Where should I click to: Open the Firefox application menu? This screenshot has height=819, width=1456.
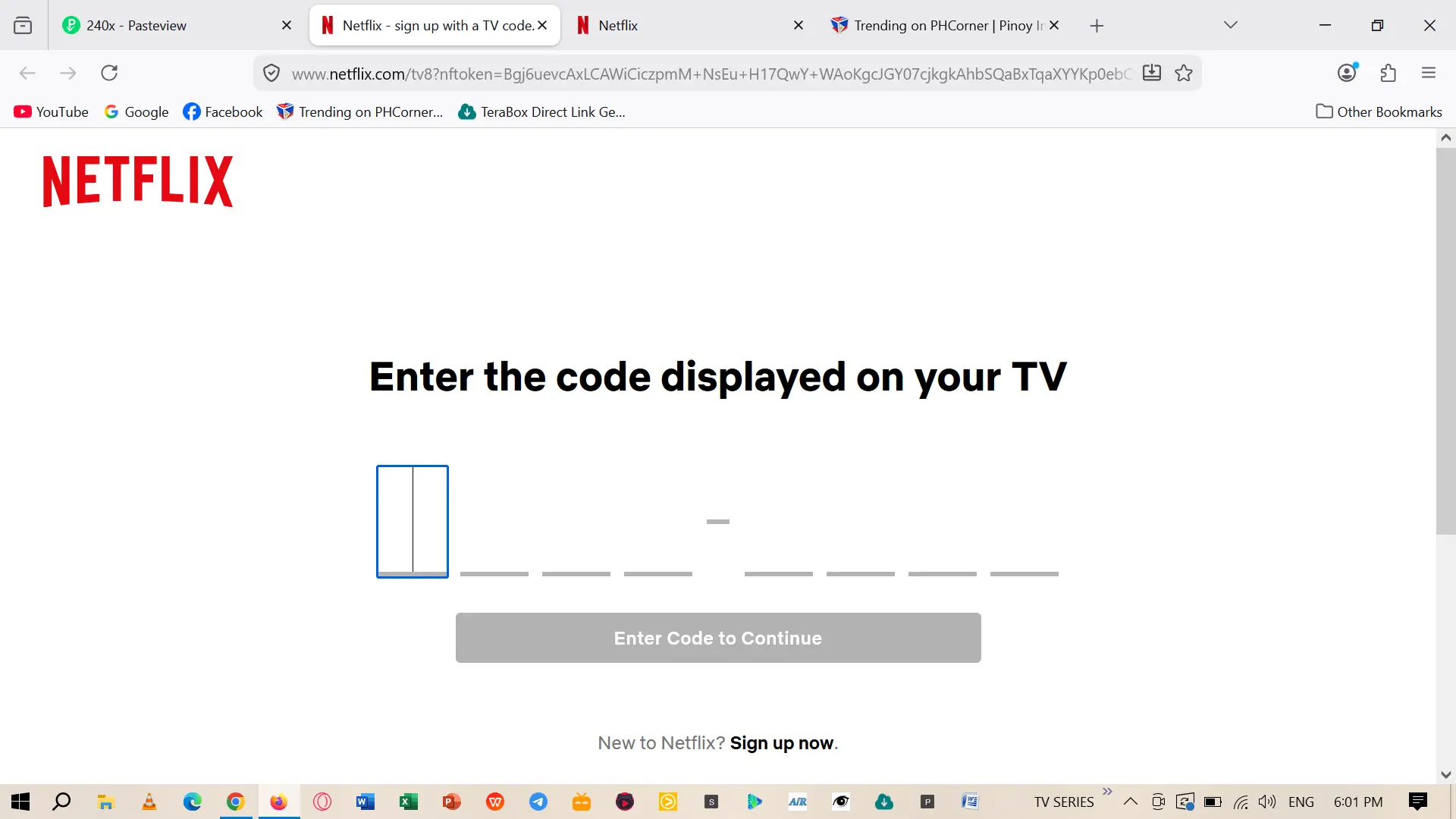click(1429, 73)
